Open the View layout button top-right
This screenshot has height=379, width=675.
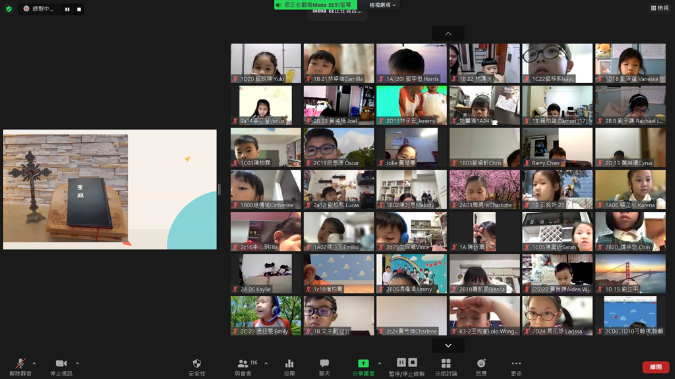click(x=660, y=8)
